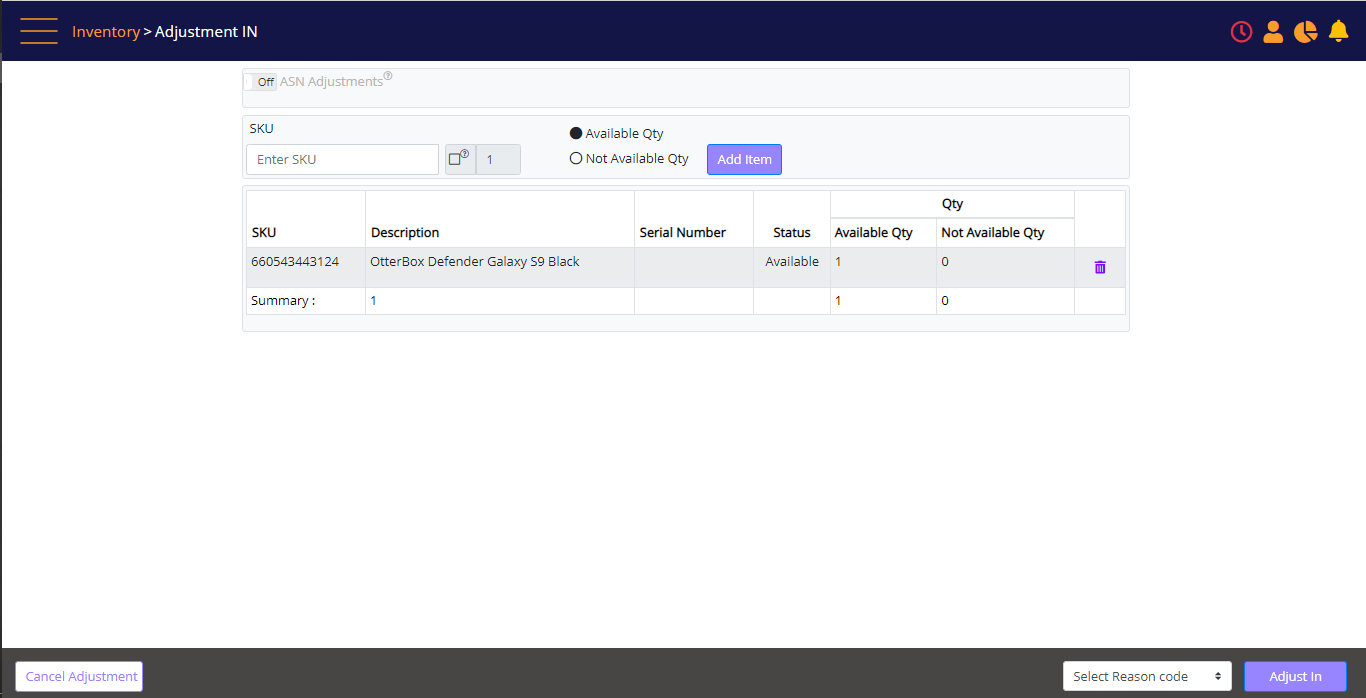
Task: Select the Available Qty radio button
Action: [x=575, y=133]
